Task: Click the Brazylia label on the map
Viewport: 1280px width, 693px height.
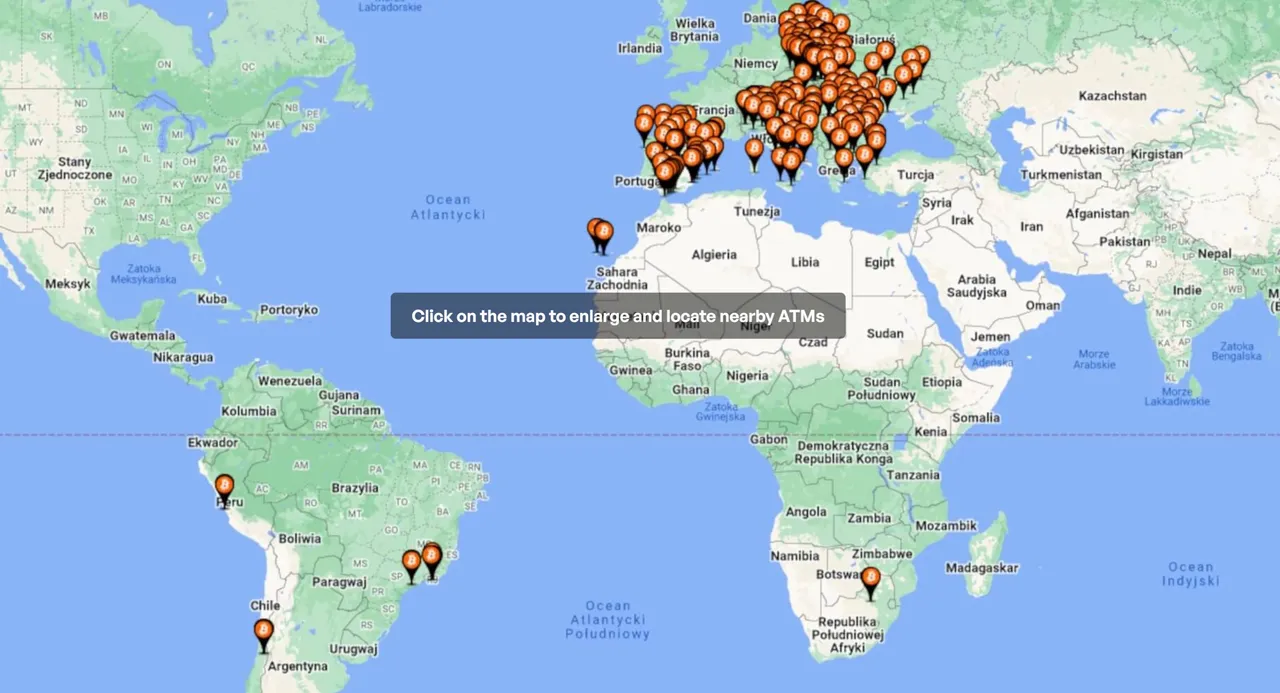Action: pos(355,488)
